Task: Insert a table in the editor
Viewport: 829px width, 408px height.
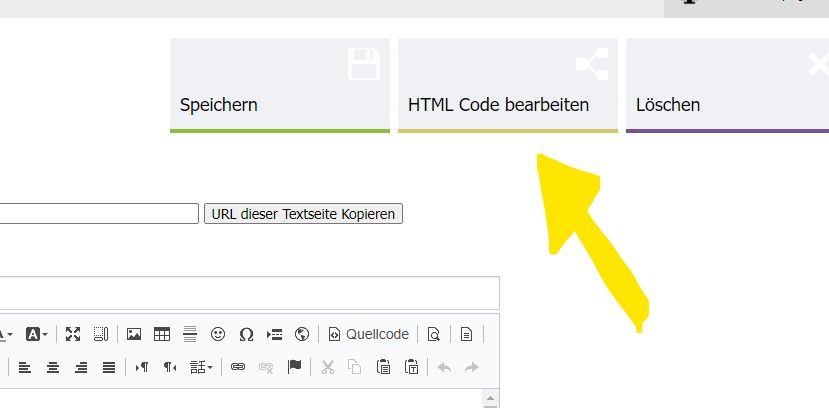Action: [x=162, y=334]
